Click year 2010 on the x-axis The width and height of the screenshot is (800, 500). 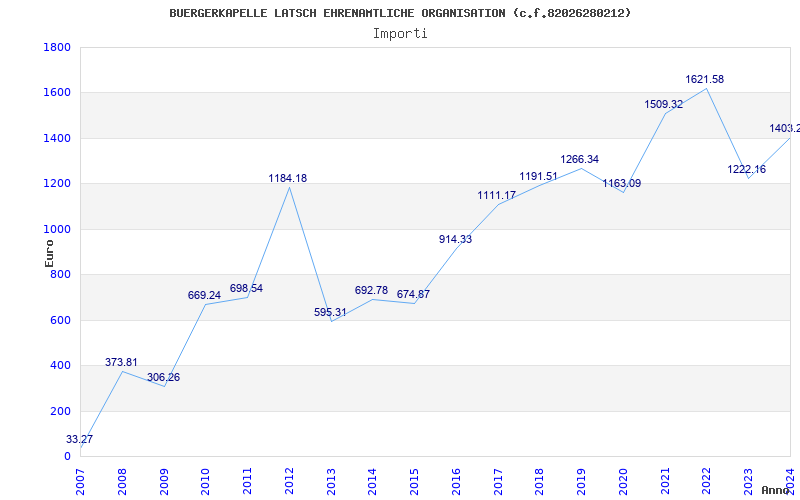coord(206,481)
